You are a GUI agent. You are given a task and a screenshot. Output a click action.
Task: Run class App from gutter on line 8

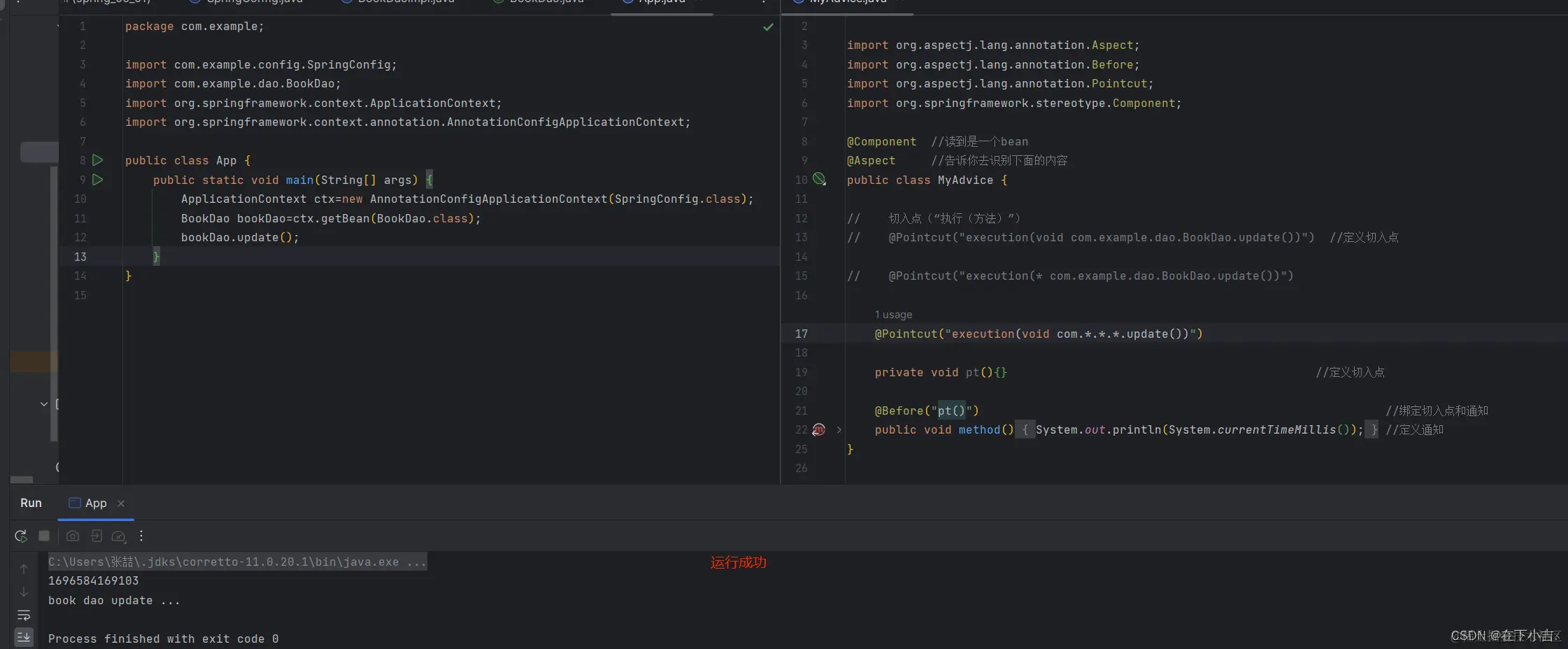coord(98,160)
